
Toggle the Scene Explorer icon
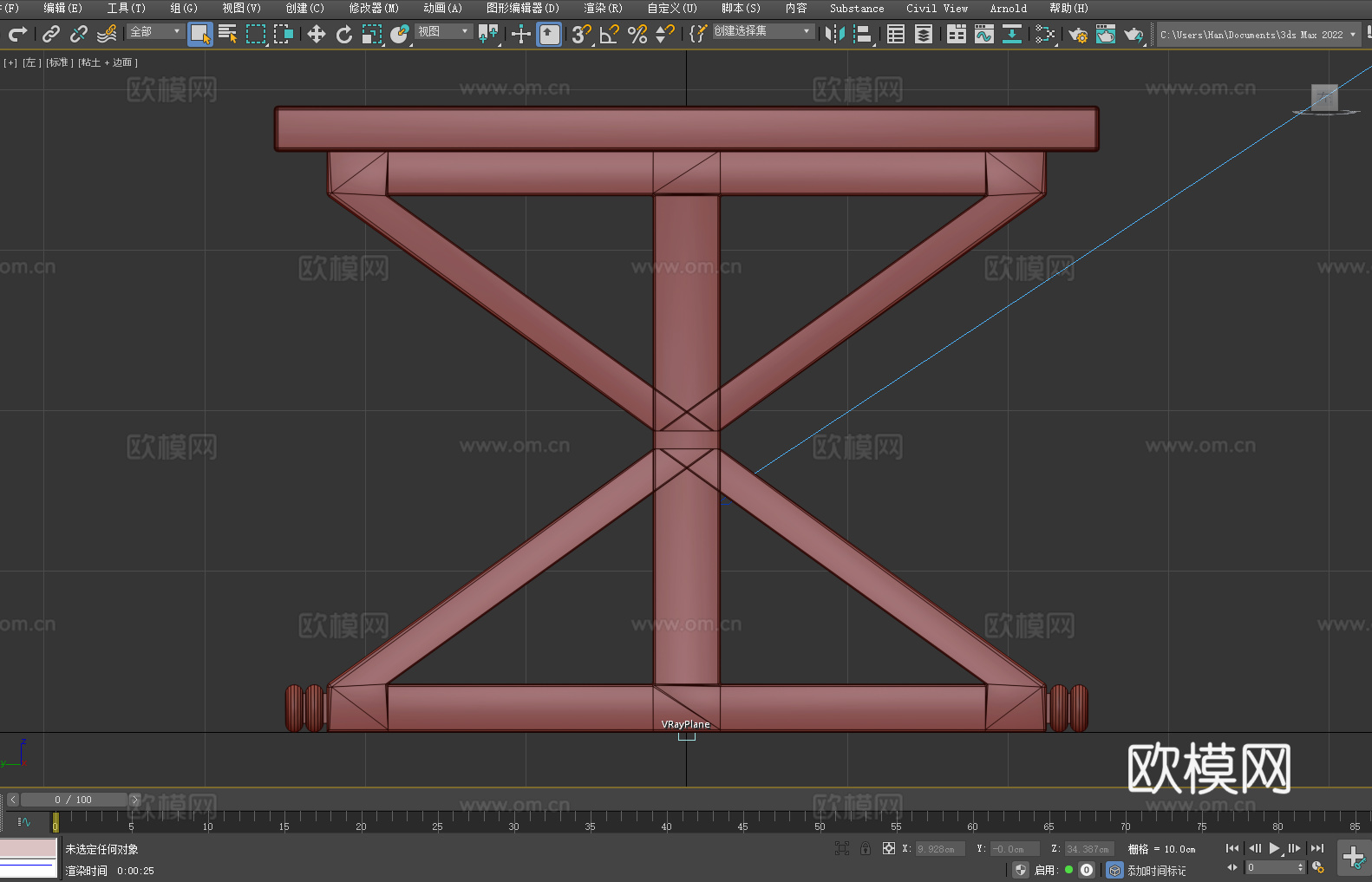pos(896,34)
